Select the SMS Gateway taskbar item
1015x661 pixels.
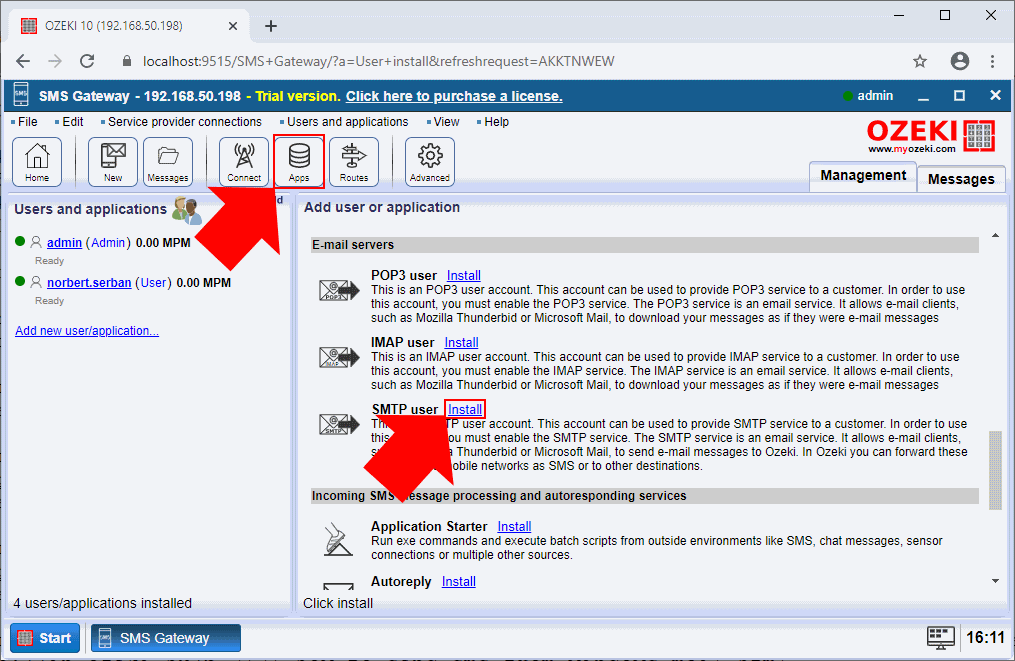tap(166, 638)
